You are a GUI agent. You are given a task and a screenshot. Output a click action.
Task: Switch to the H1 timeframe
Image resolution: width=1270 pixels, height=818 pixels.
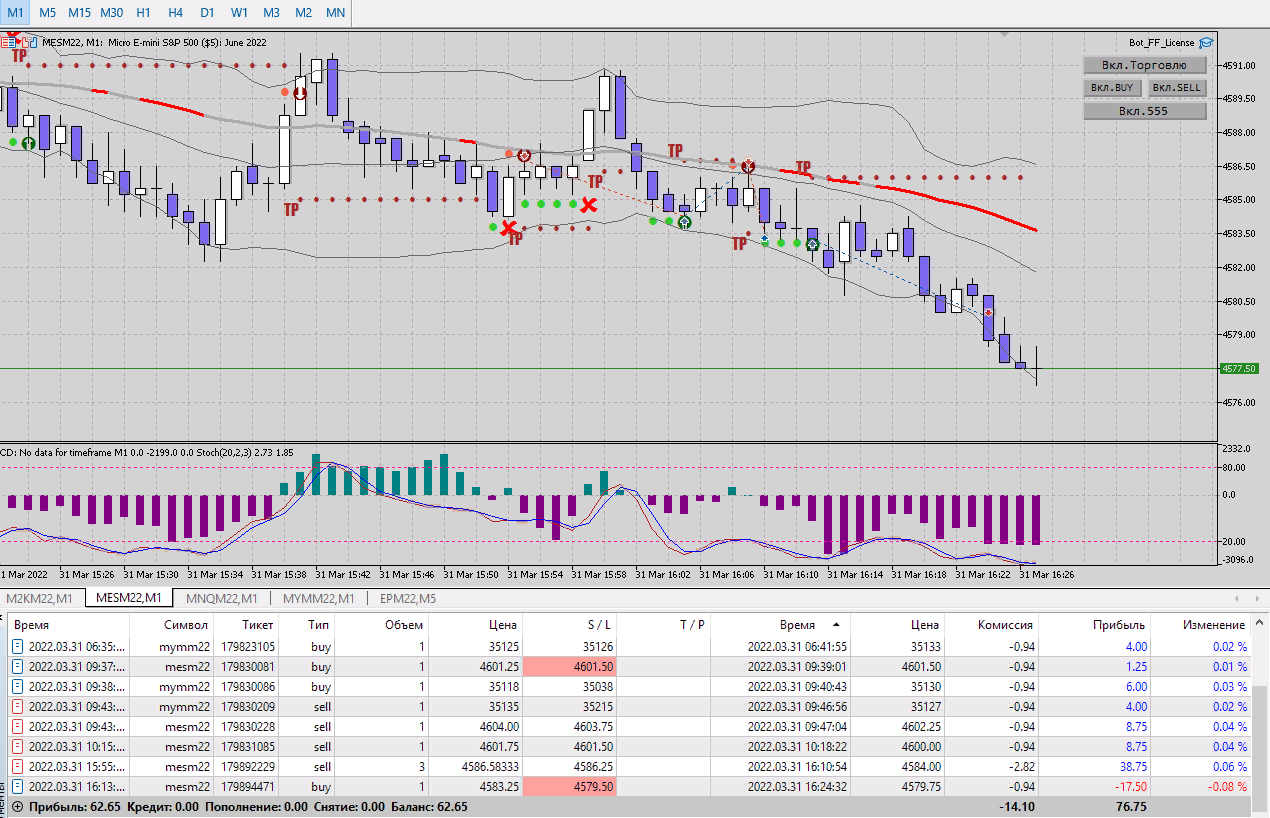point(144,12)
